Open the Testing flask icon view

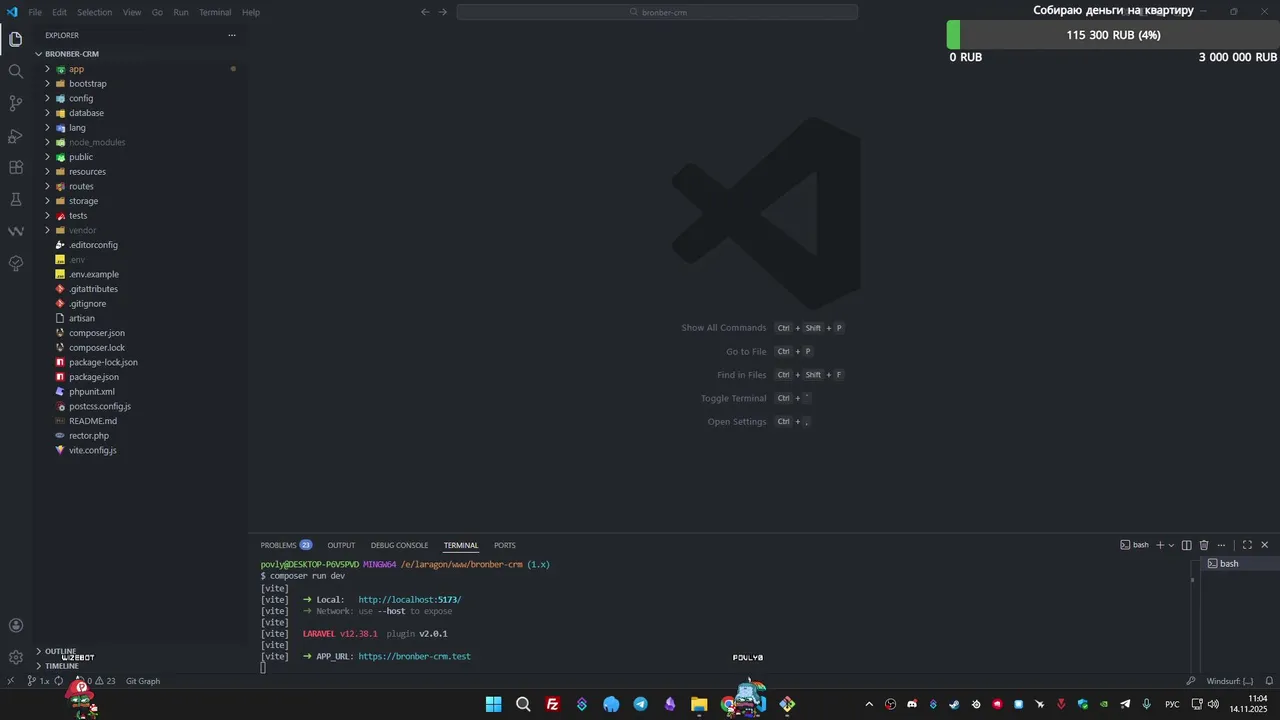coord(15,199)
